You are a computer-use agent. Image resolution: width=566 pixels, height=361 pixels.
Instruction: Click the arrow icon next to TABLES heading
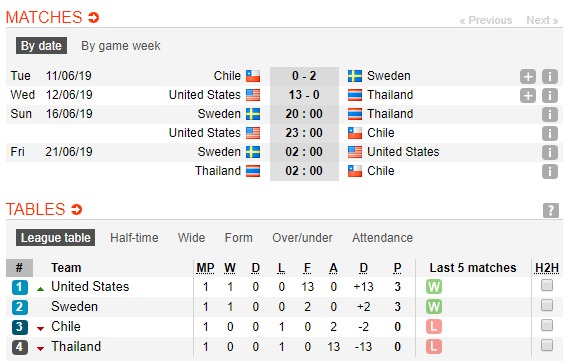77,209
